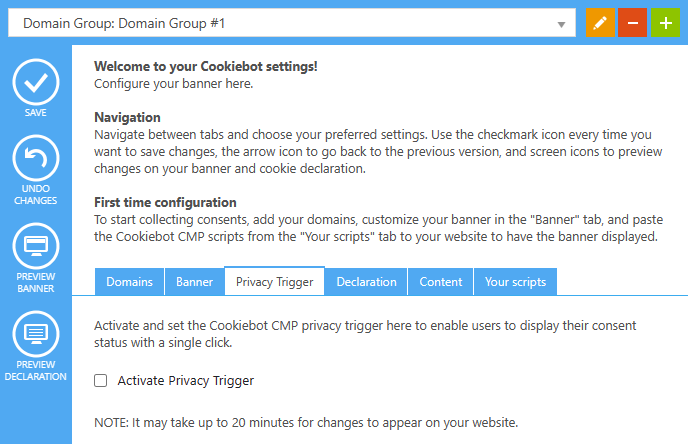Viewport: 688px width, 444px height.
Task: Click the 'Navigation' heading
Action: point(127,118)
